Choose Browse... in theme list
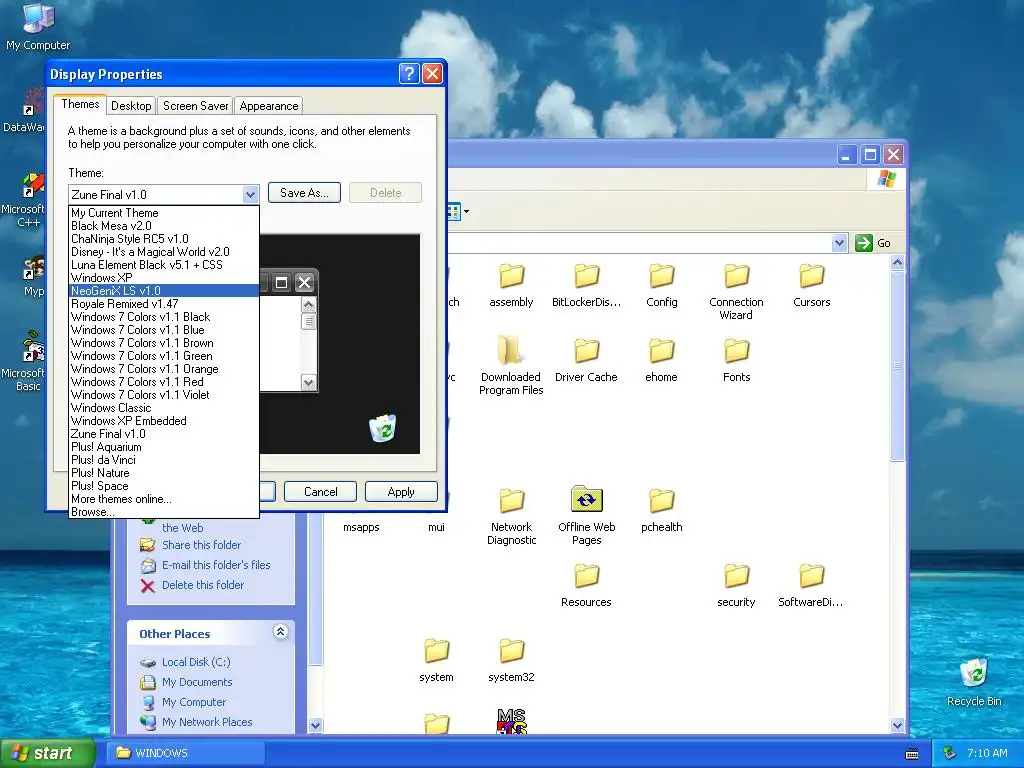 coord(164,513)
